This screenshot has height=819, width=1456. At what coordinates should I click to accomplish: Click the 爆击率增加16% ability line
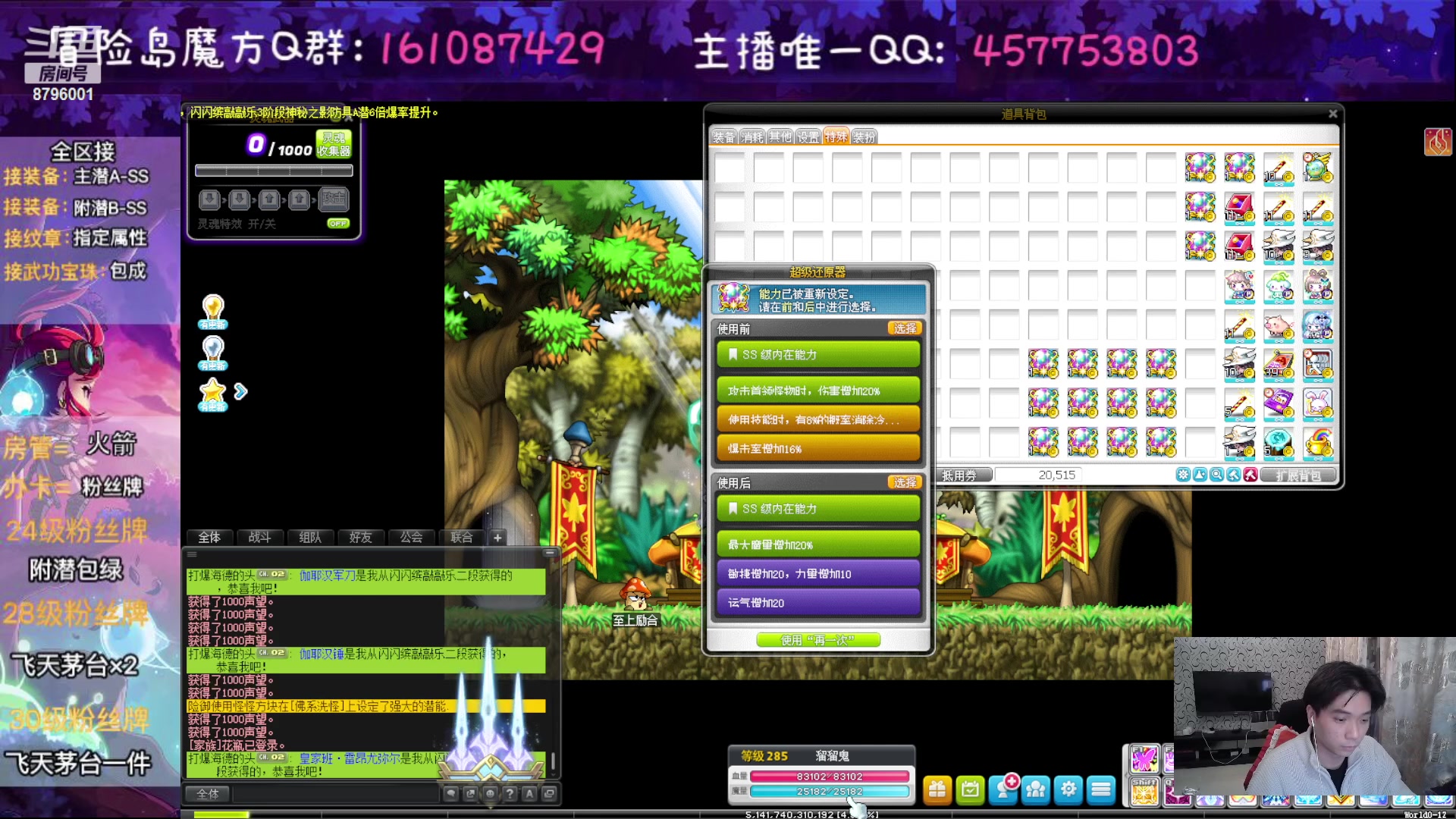pyautogui.click(x=818, y=449)
